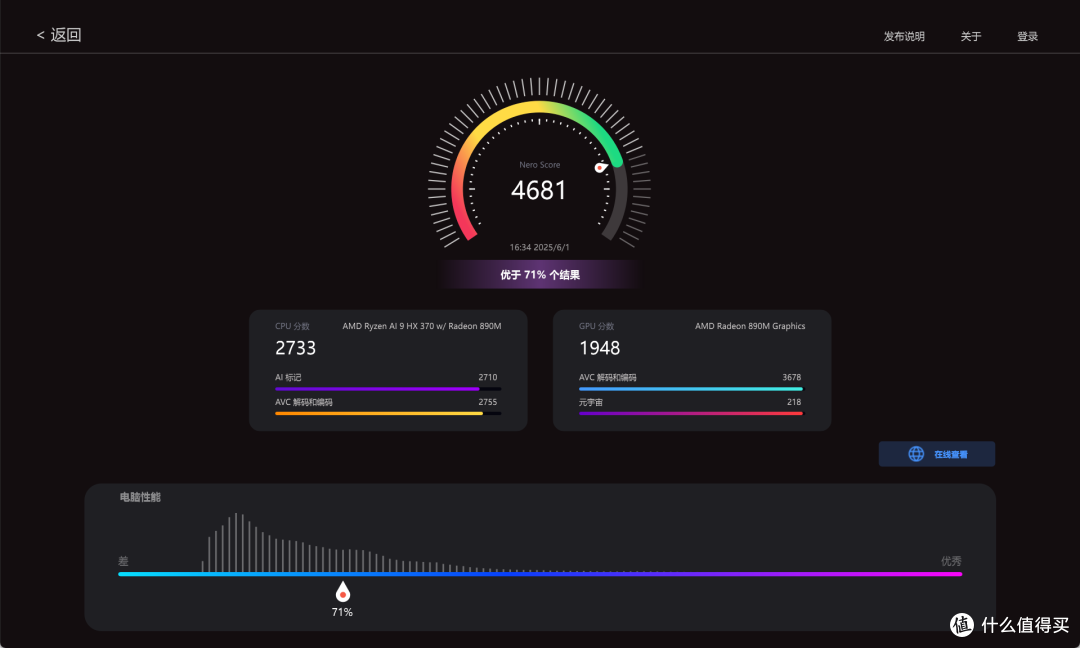Click the 元宇宙 progress bar
The image size is (1080, 648).
coord(691,414)
